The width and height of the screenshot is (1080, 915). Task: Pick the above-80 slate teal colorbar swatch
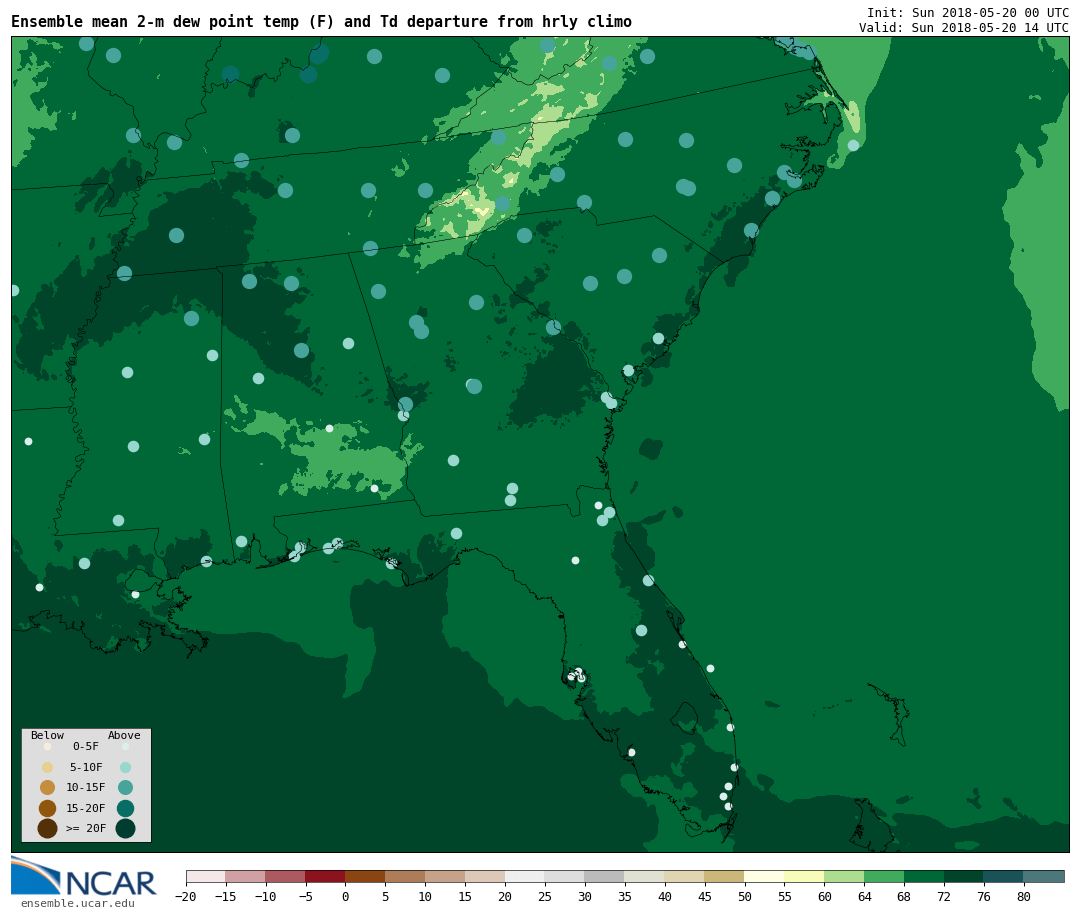1044,876
